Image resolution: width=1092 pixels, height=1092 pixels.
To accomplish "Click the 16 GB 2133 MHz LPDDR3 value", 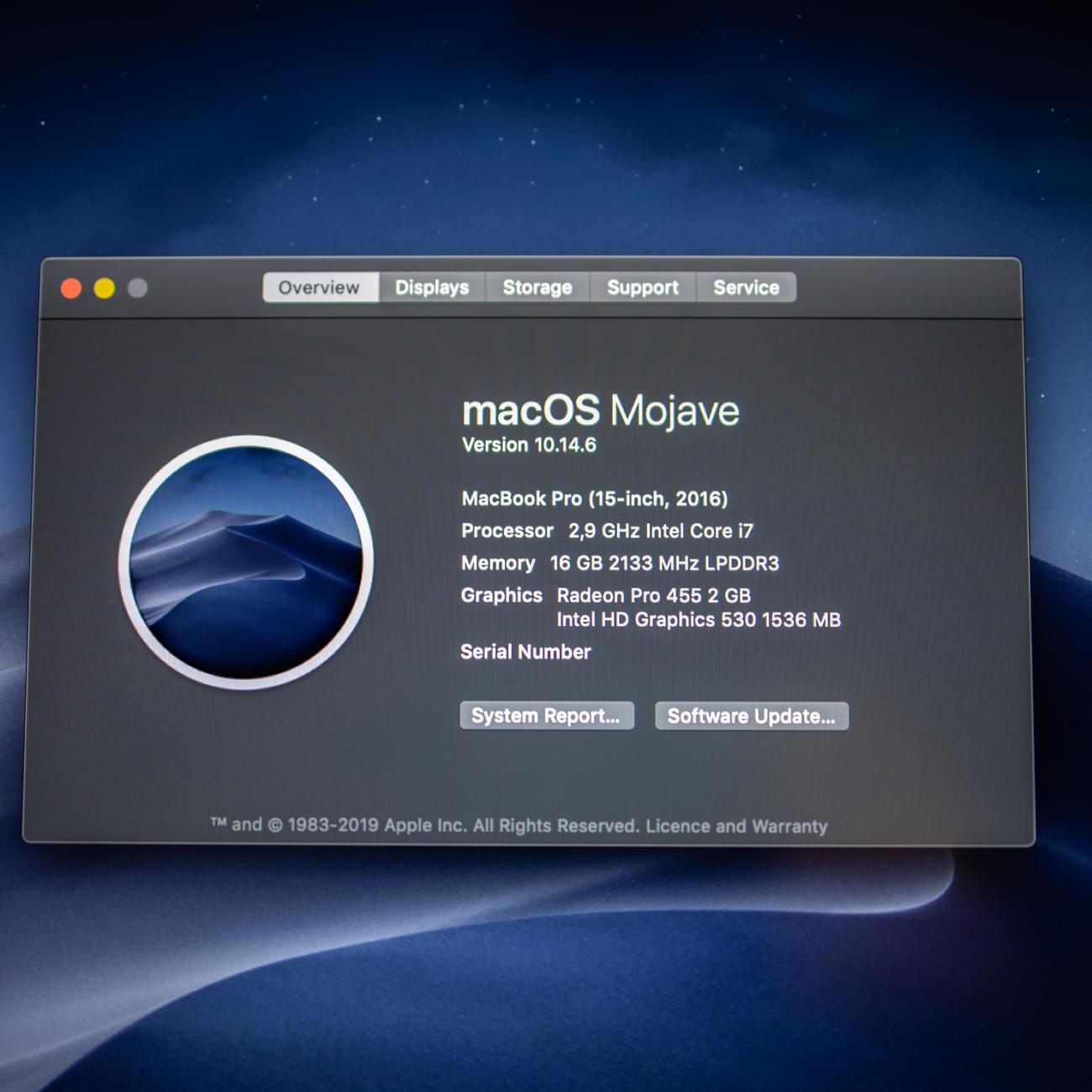I will click(664, 563).
